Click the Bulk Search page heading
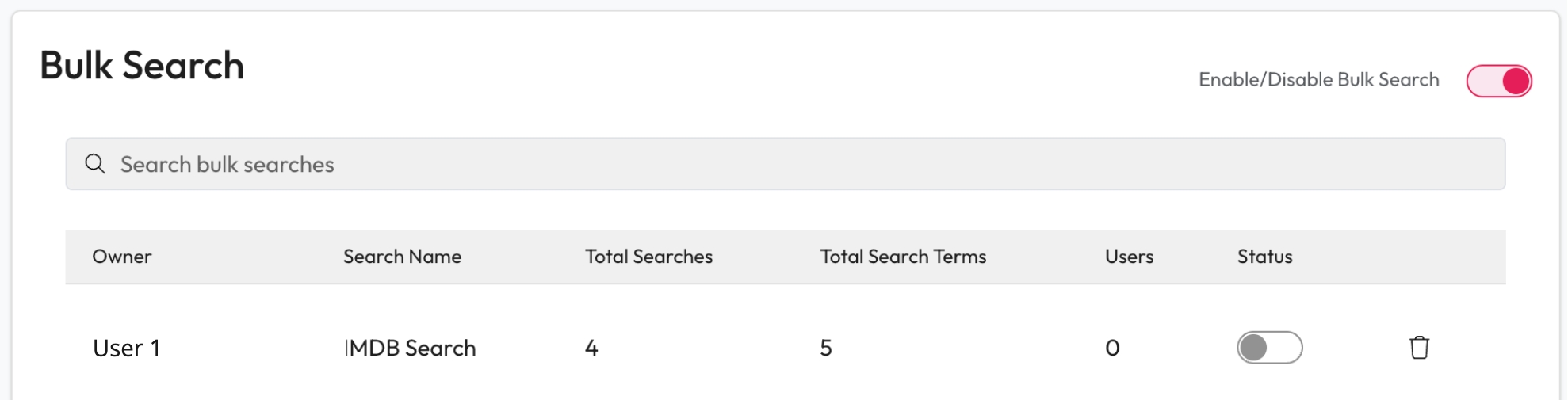The height and width of the screenshot is (400, 1568). (142, 66)
